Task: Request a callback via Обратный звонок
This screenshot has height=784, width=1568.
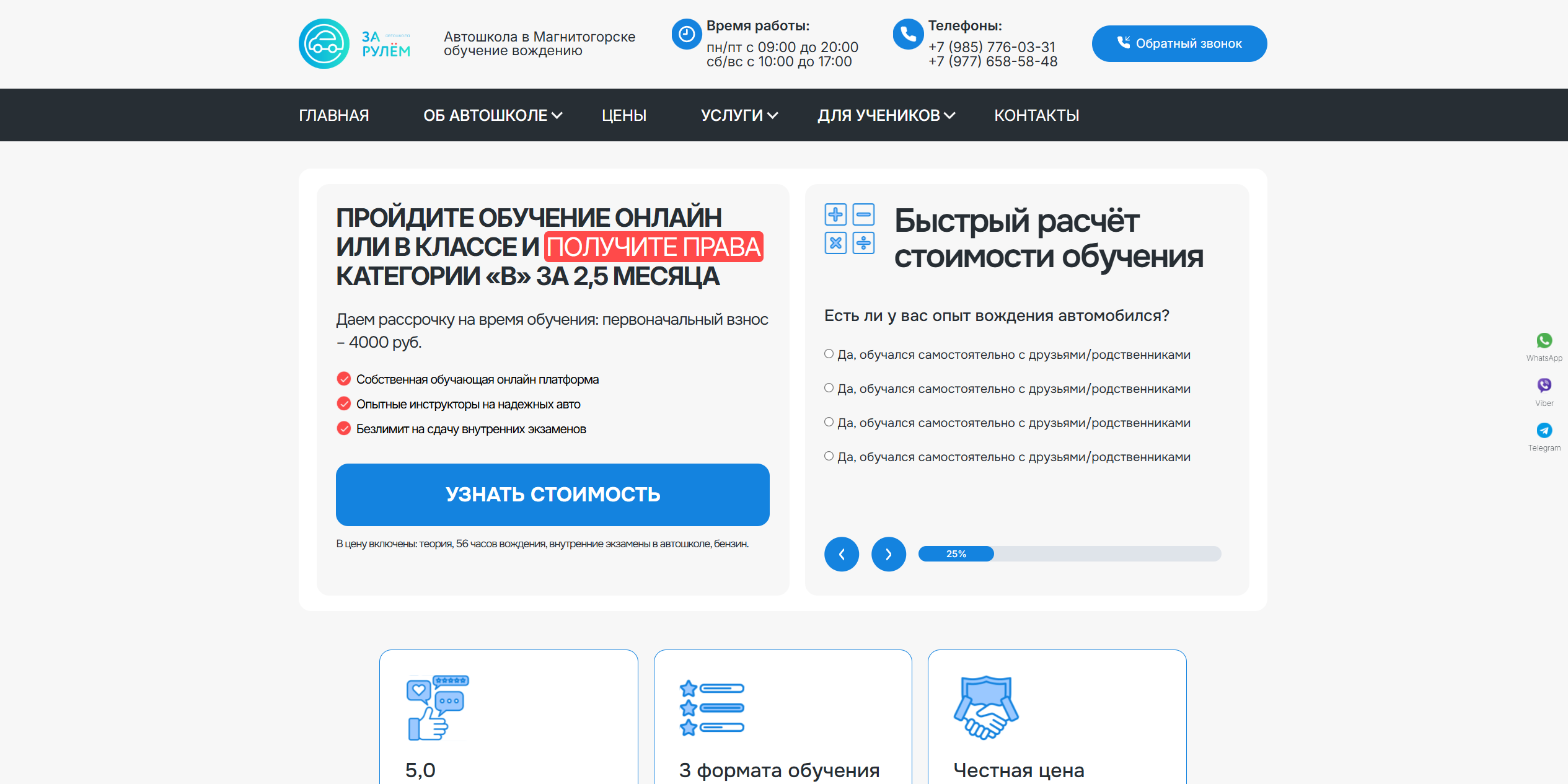Action: 1178,43
